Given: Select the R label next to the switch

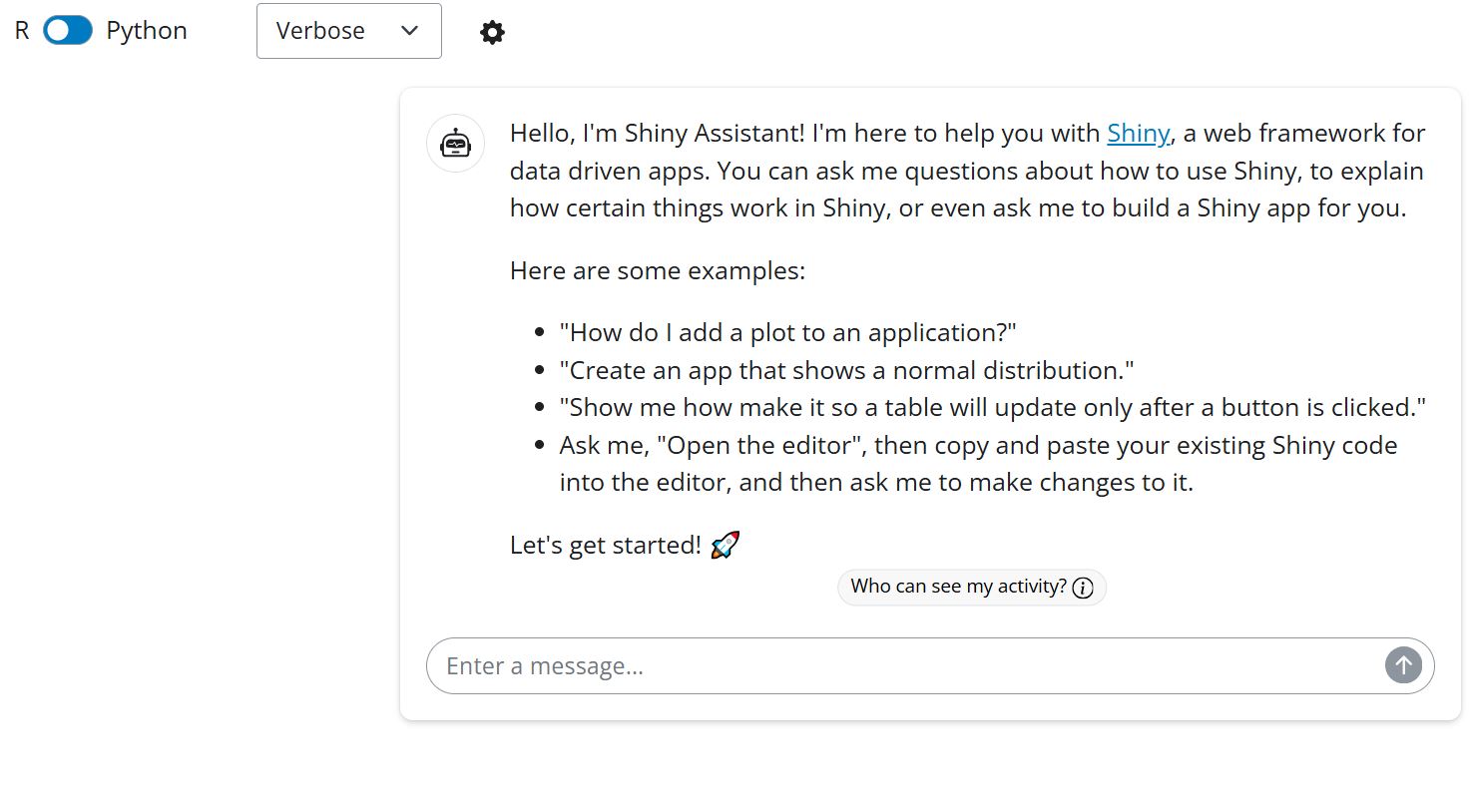Looking at the screenshot, I should (x=22, y=31).
